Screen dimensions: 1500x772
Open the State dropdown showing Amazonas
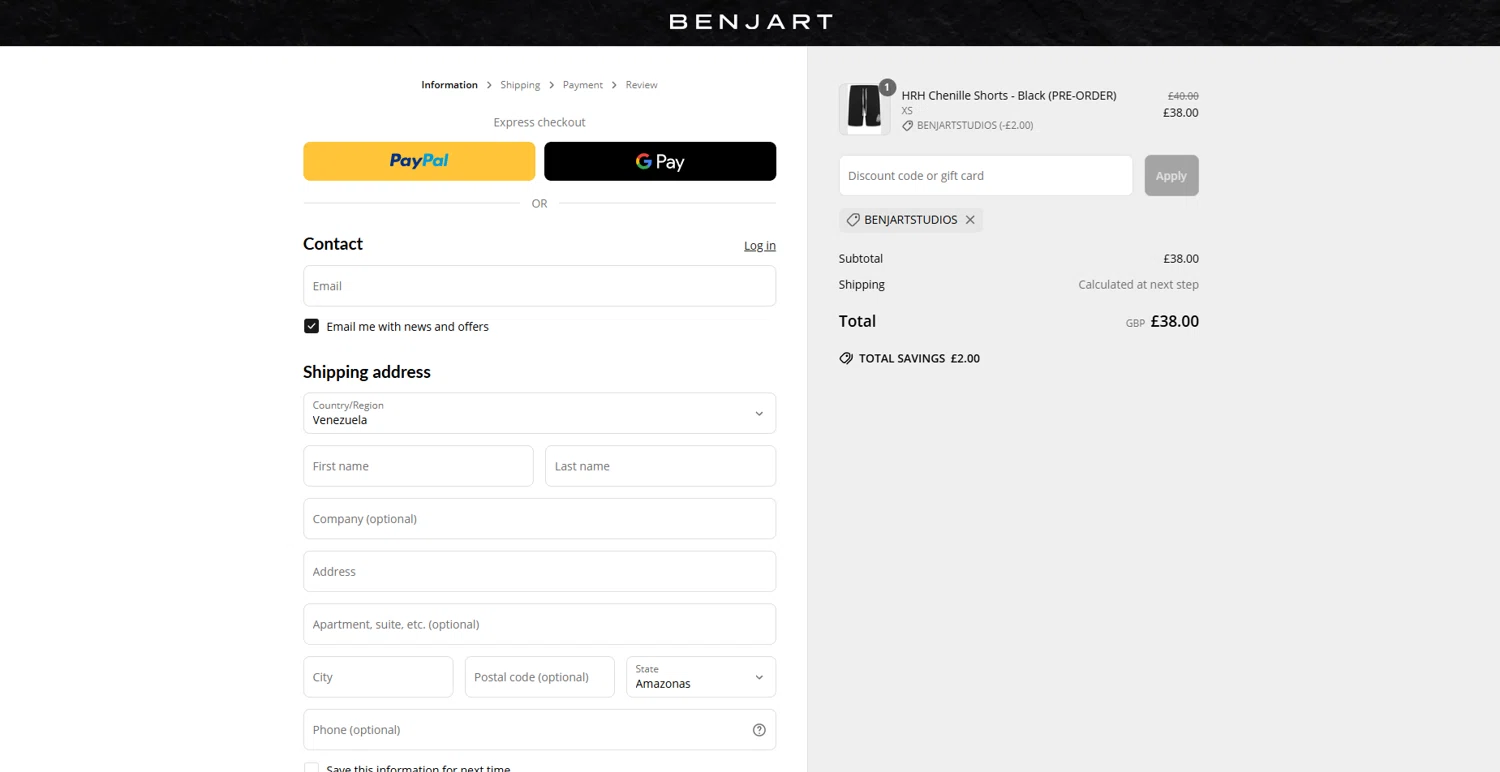tap(700, 677)
